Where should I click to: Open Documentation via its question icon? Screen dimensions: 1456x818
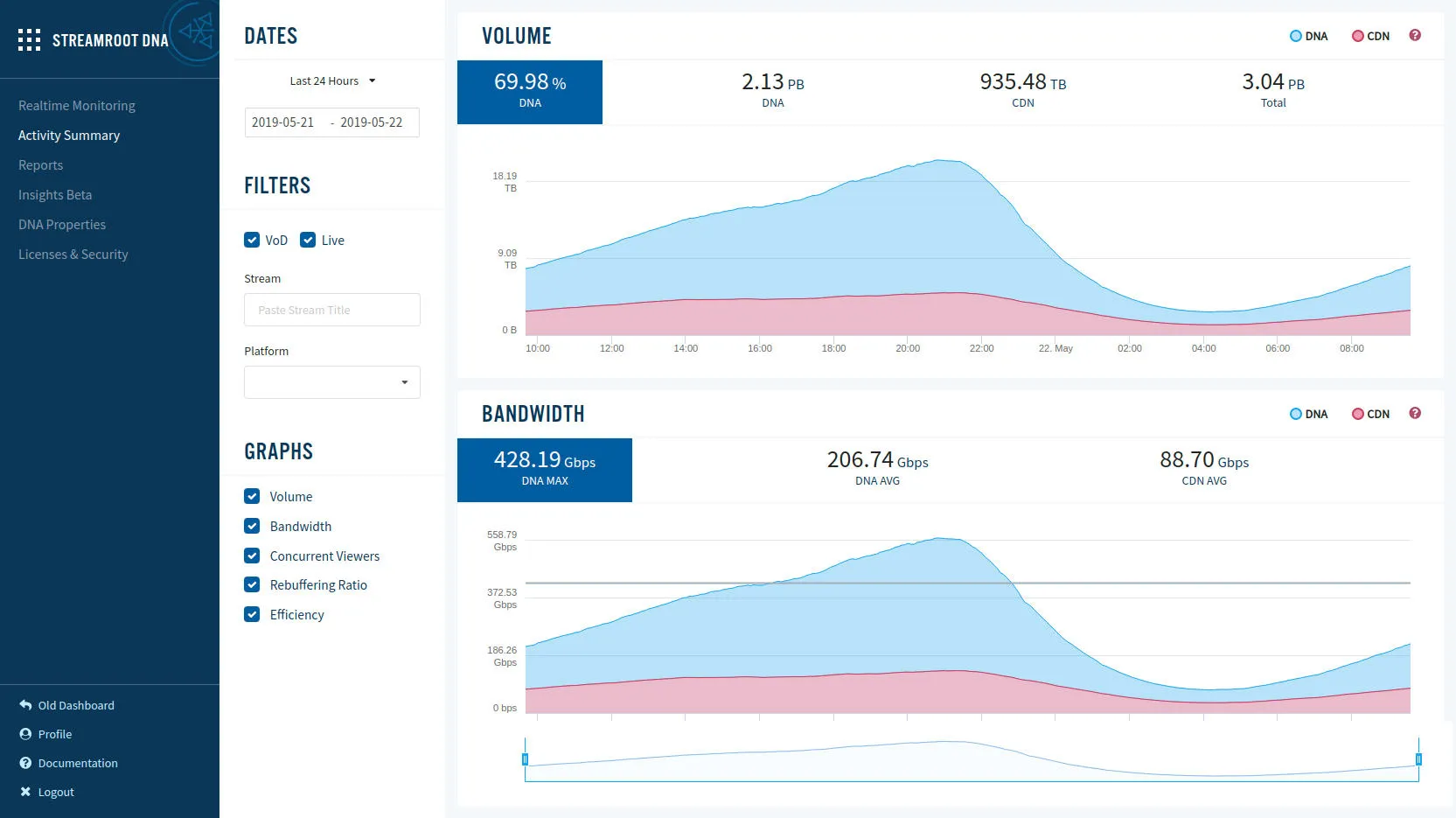tap(25, 763)
